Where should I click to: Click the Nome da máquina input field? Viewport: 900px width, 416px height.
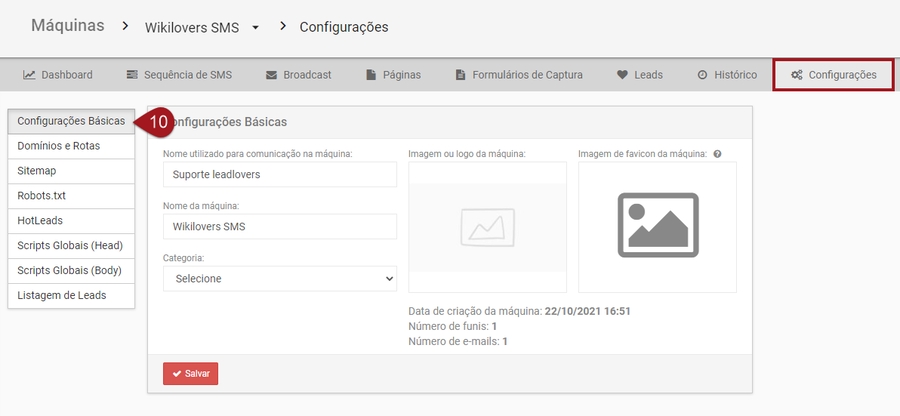280,227
